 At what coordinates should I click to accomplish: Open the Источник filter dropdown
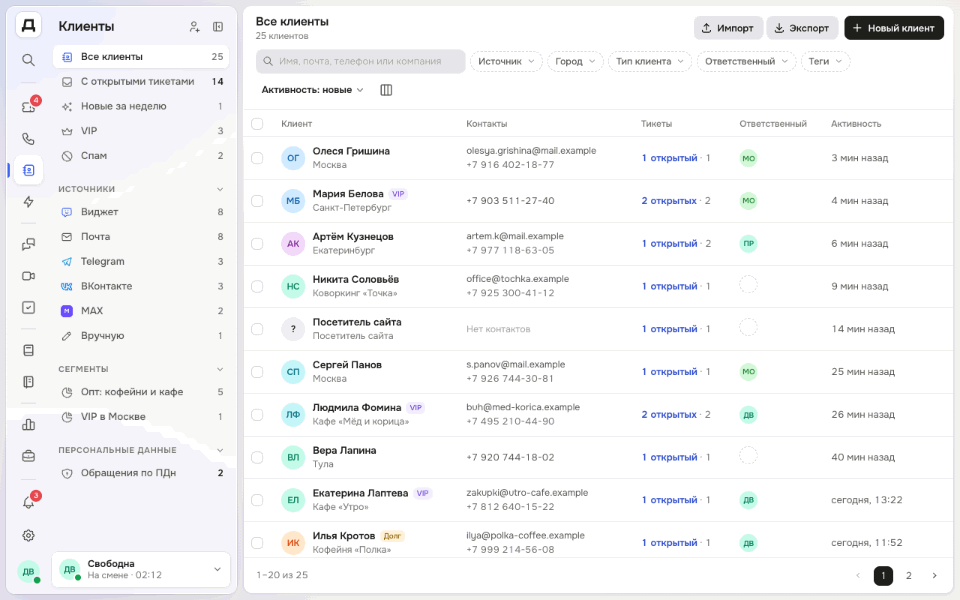tap(506, 61)
